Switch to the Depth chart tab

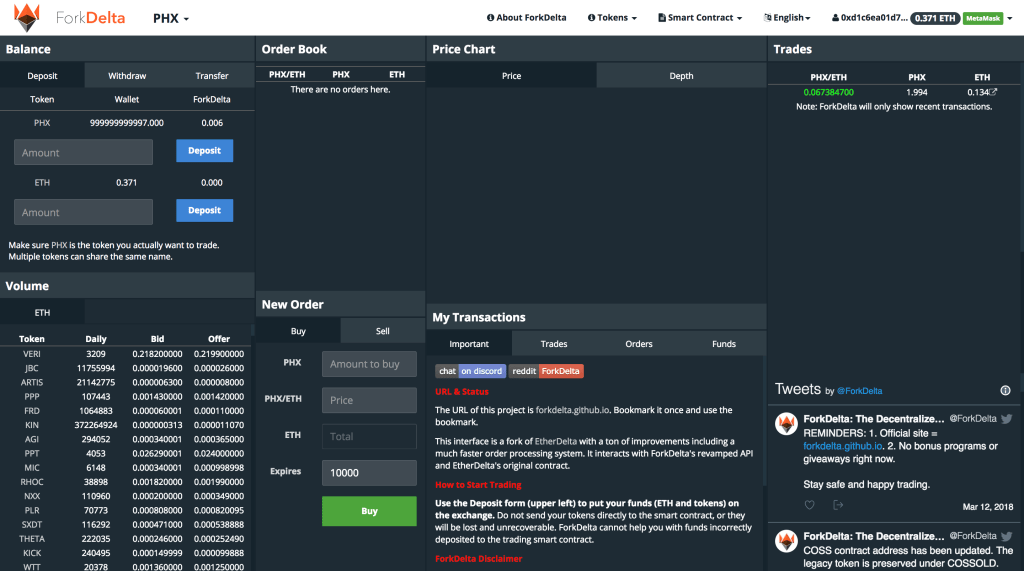[x=681, y=76]
